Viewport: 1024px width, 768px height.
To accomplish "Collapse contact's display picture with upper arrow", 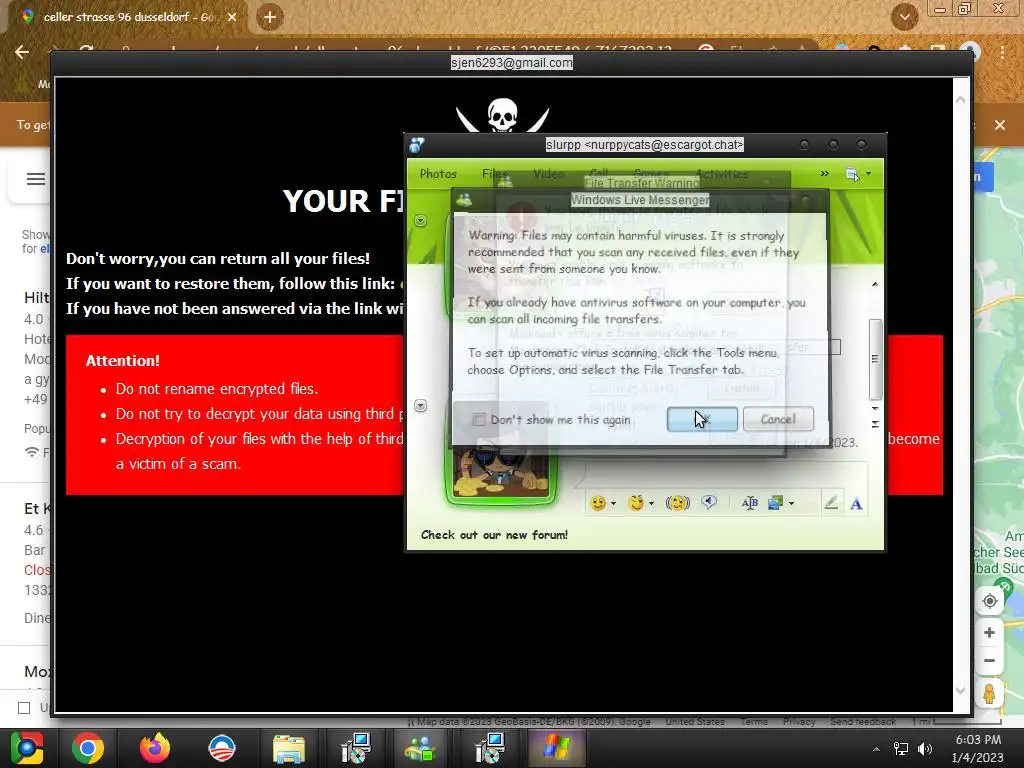I will pos(421,221).
